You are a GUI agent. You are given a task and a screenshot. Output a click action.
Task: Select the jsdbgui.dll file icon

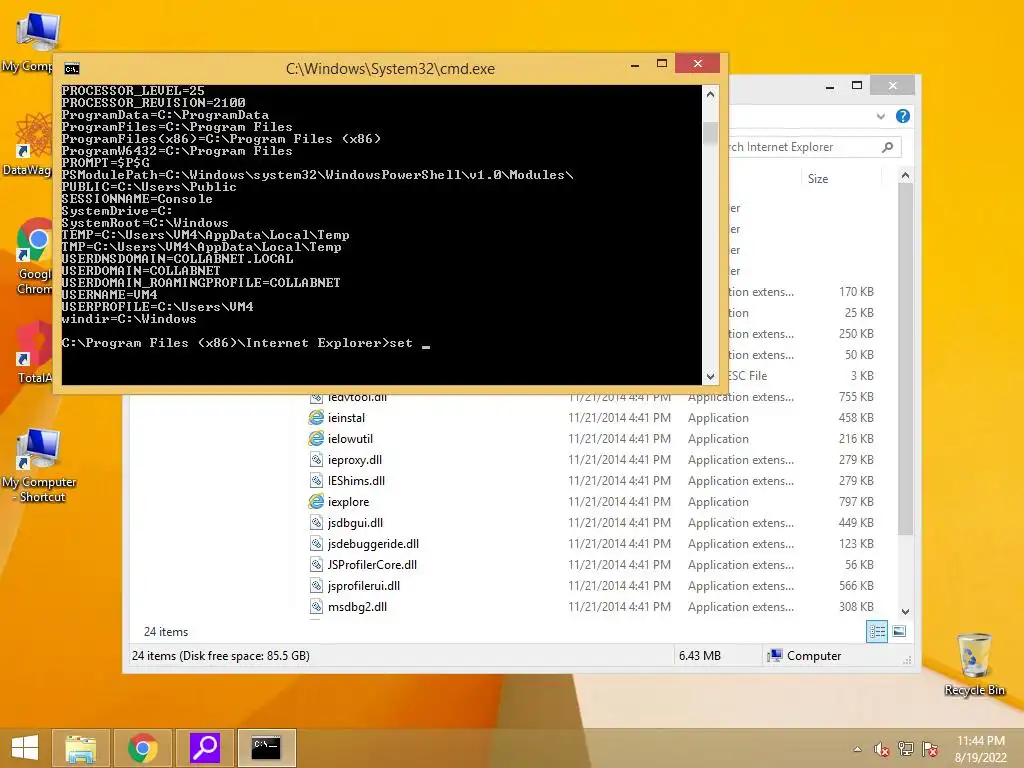(x=316, y=522)
